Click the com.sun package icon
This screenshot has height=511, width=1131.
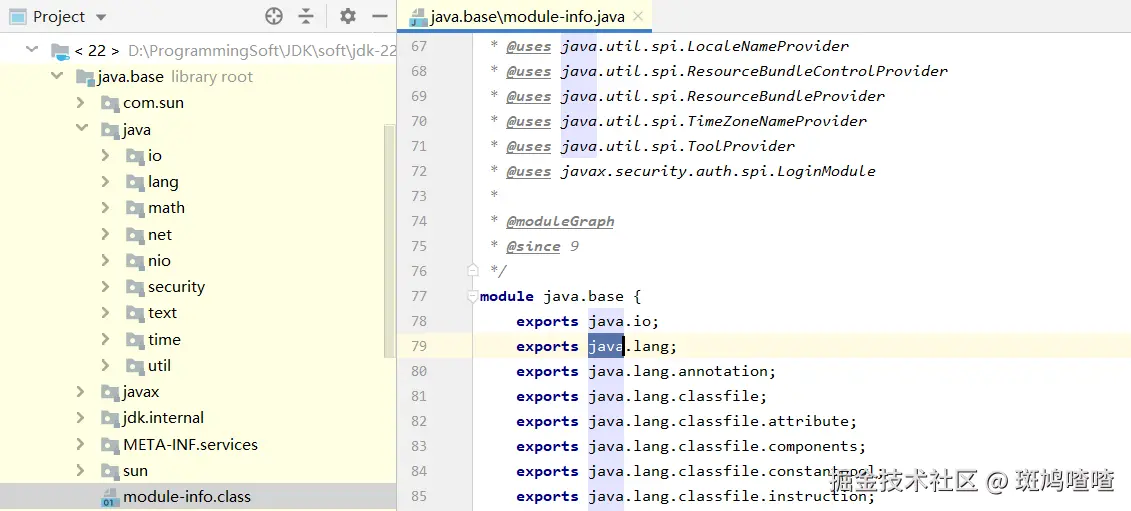(110, 103)
